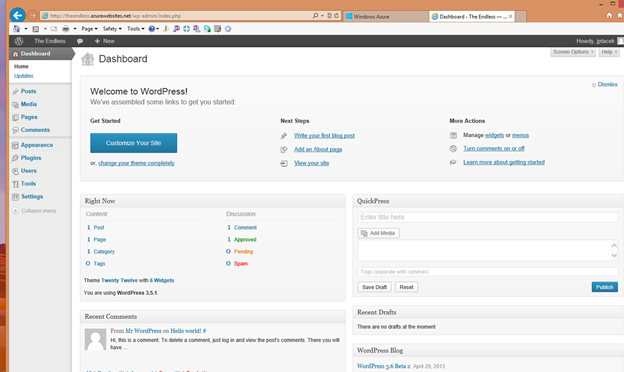
Task: Refresh the page using address bar refresh icon
Action: click(x=336, y=16)
